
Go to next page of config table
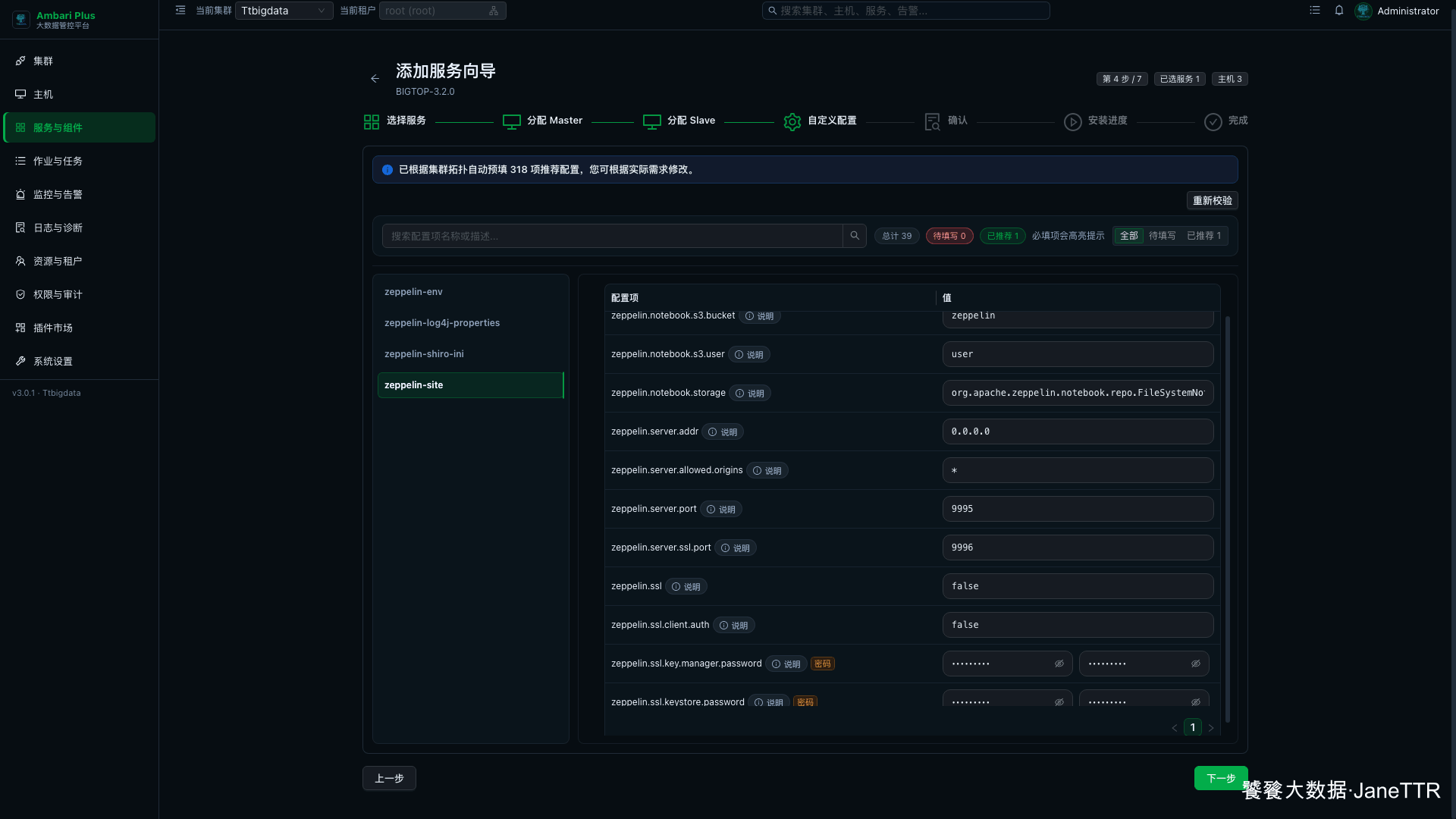tap(1211, 728)
